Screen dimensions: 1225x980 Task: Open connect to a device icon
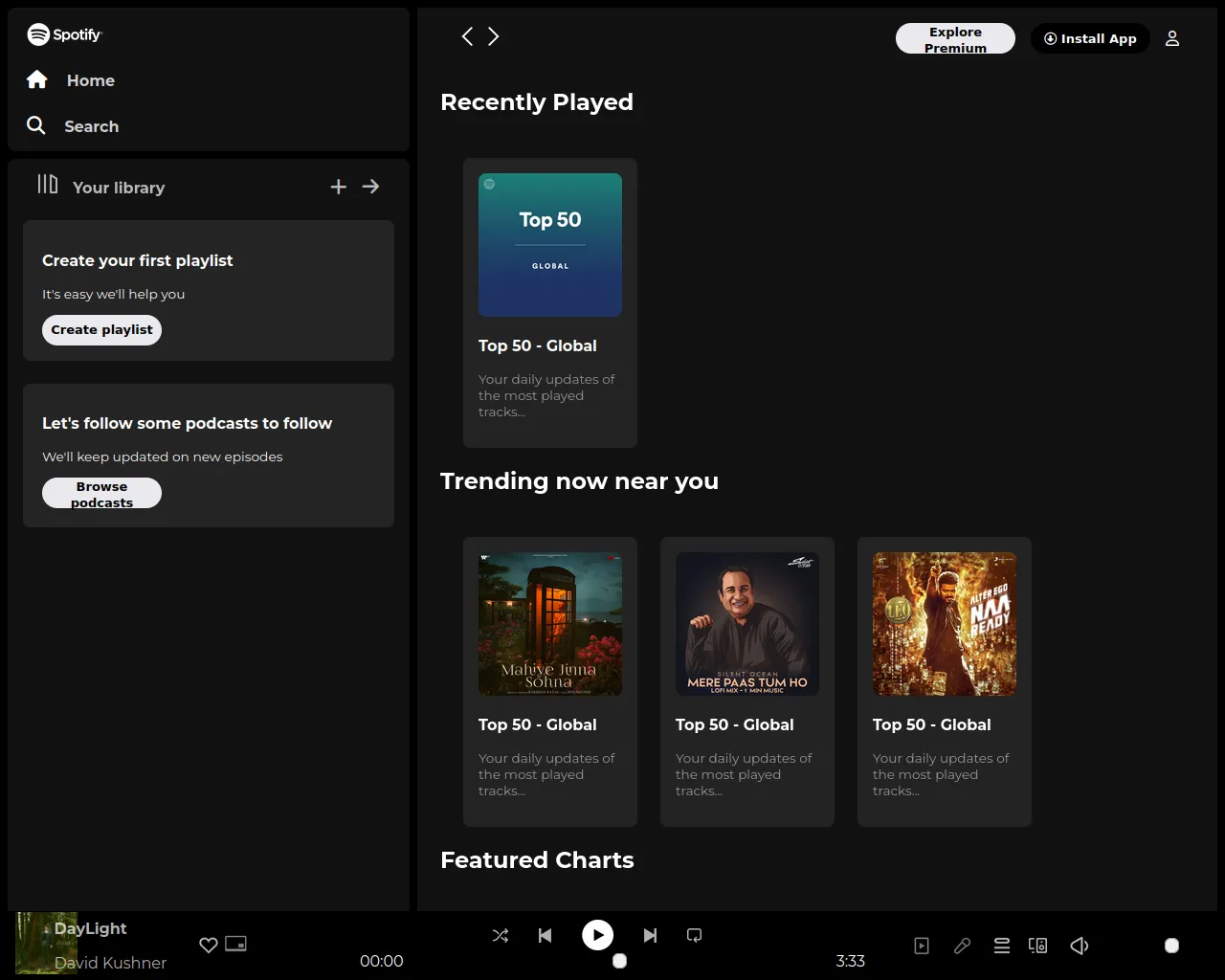coord(1037,946)
